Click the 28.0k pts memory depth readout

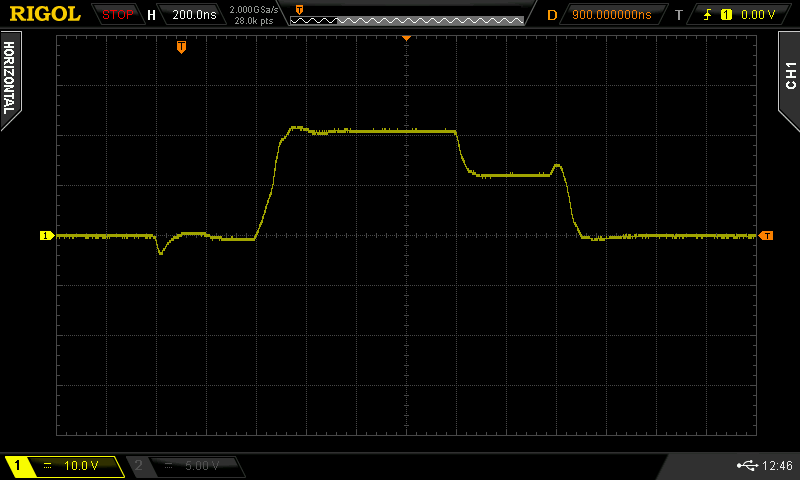[254, 21]
